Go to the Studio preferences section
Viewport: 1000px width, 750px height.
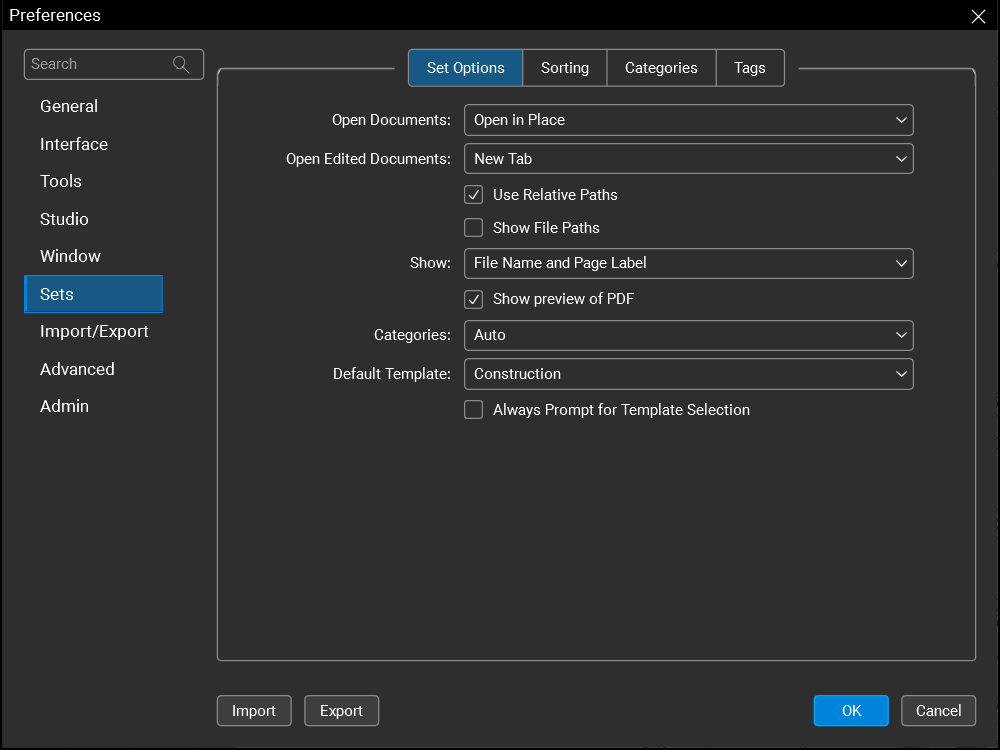[64, 219]
